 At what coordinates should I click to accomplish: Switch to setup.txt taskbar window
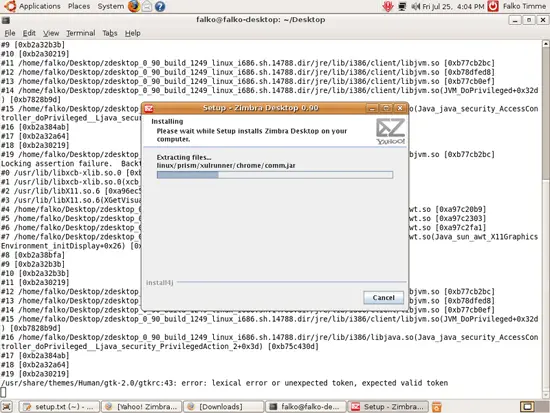[59, 407]
